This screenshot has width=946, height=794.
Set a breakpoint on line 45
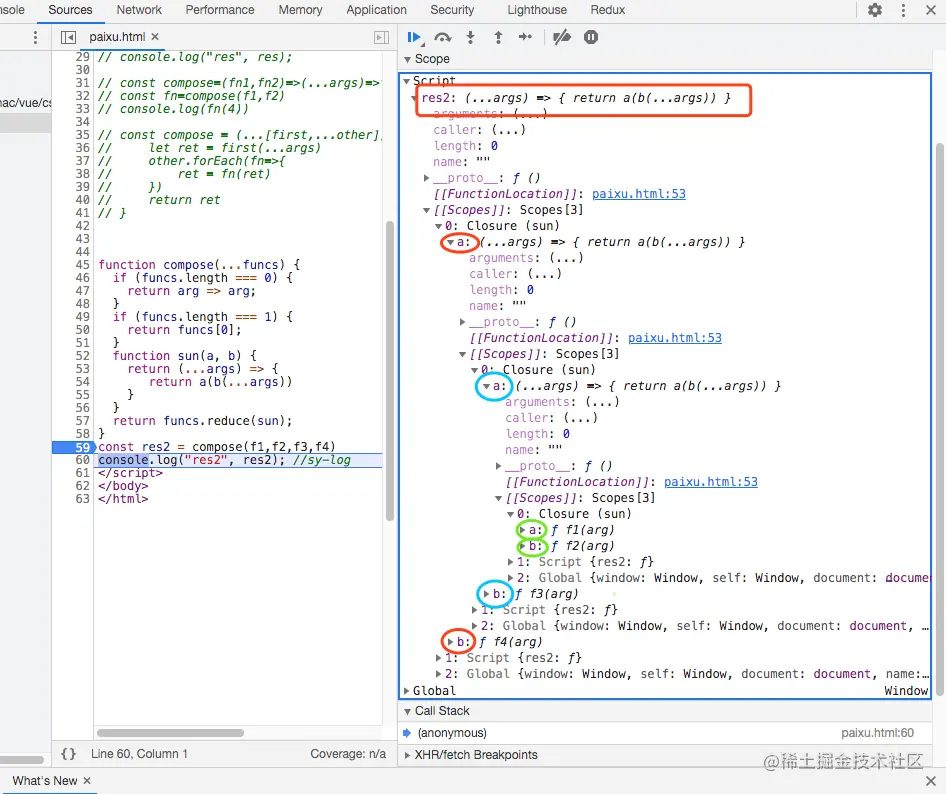coord(82,265)
